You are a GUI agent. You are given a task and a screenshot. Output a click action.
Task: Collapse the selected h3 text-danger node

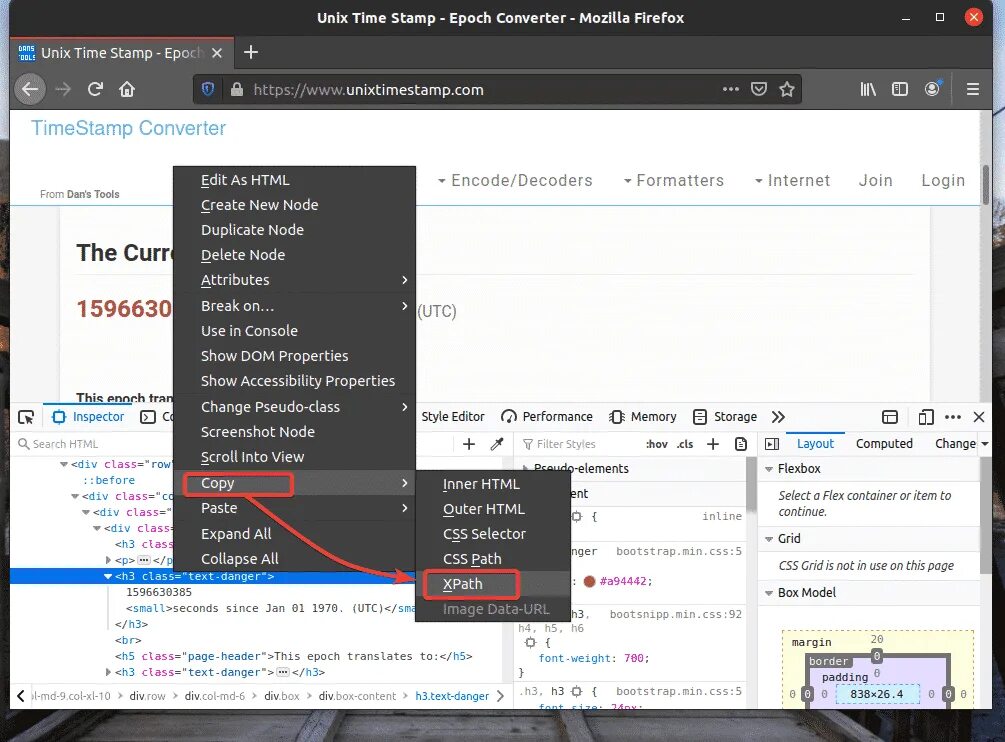coord(108,577)
